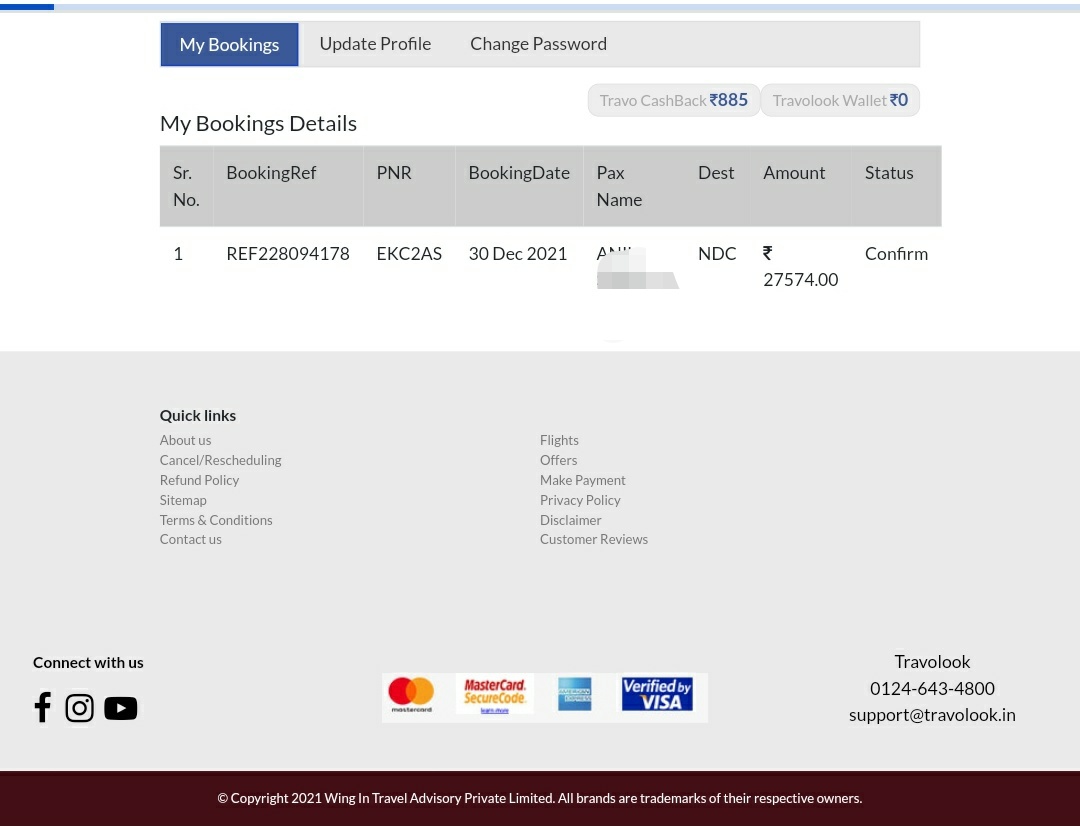This screenshot has height=826, width=1080.
Task: Open the Terms & Conditions link
Action: [216, 520]
